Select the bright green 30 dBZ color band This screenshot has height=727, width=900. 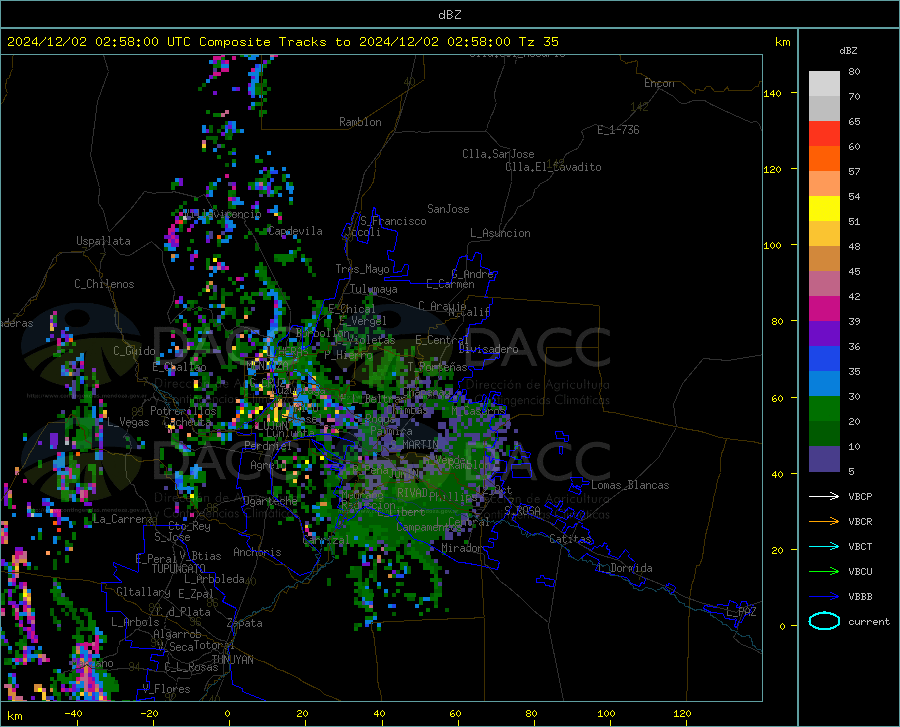click(x=824, y=409)
